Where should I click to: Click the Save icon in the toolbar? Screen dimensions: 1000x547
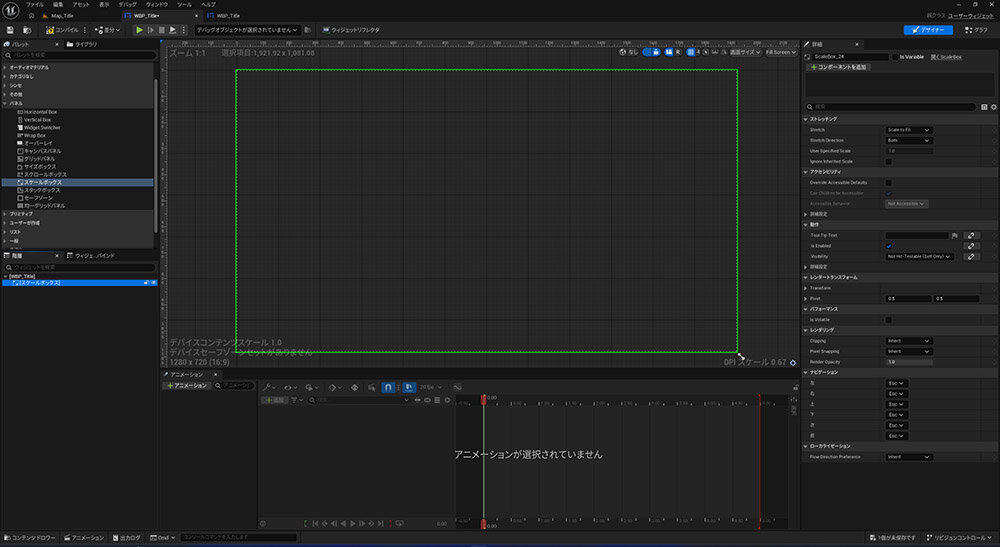pos(10,30)
